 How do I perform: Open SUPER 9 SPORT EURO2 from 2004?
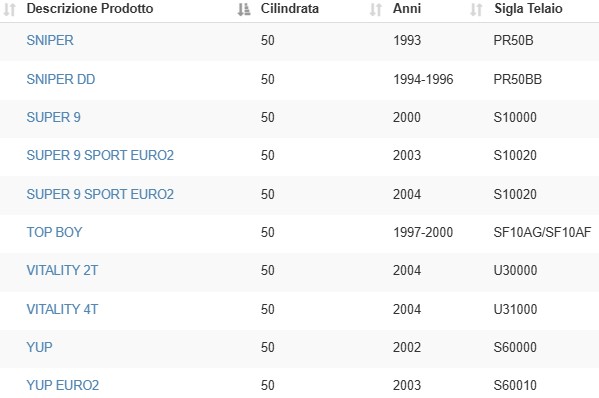coord(100,194)
